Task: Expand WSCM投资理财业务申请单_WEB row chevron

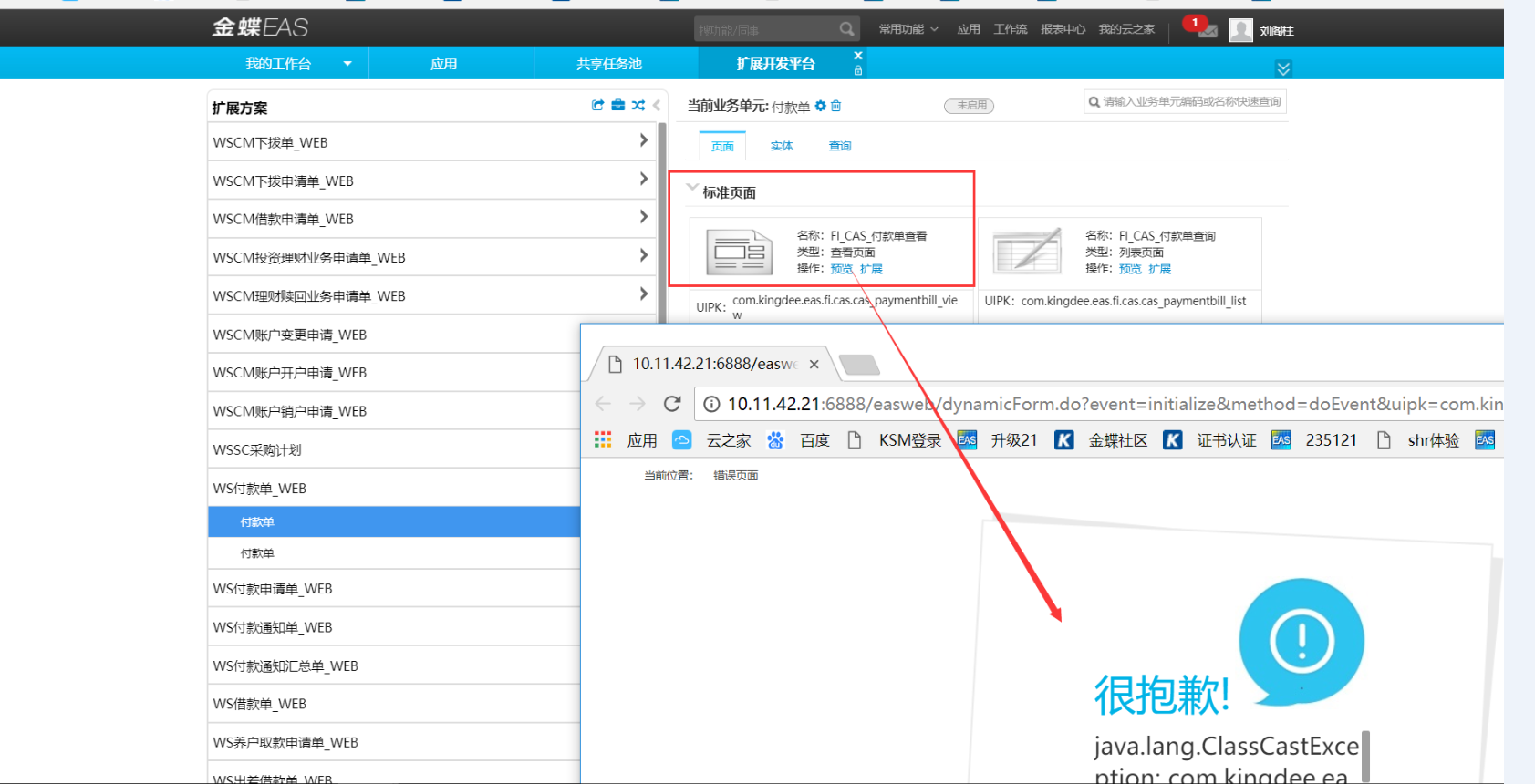Action: click(643, 255)
